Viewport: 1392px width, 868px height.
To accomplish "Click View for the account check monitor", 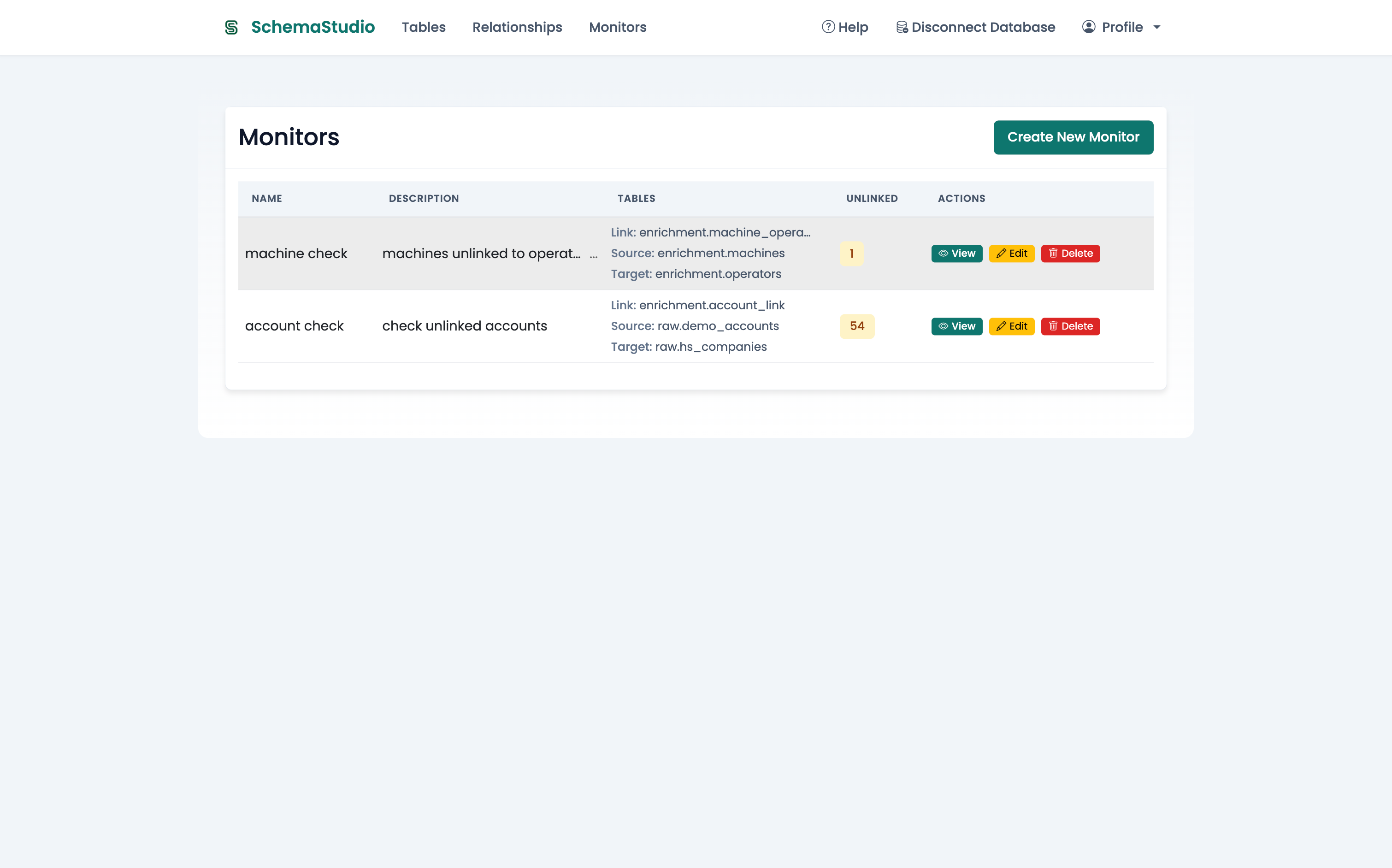I will (x=956, y=326).
